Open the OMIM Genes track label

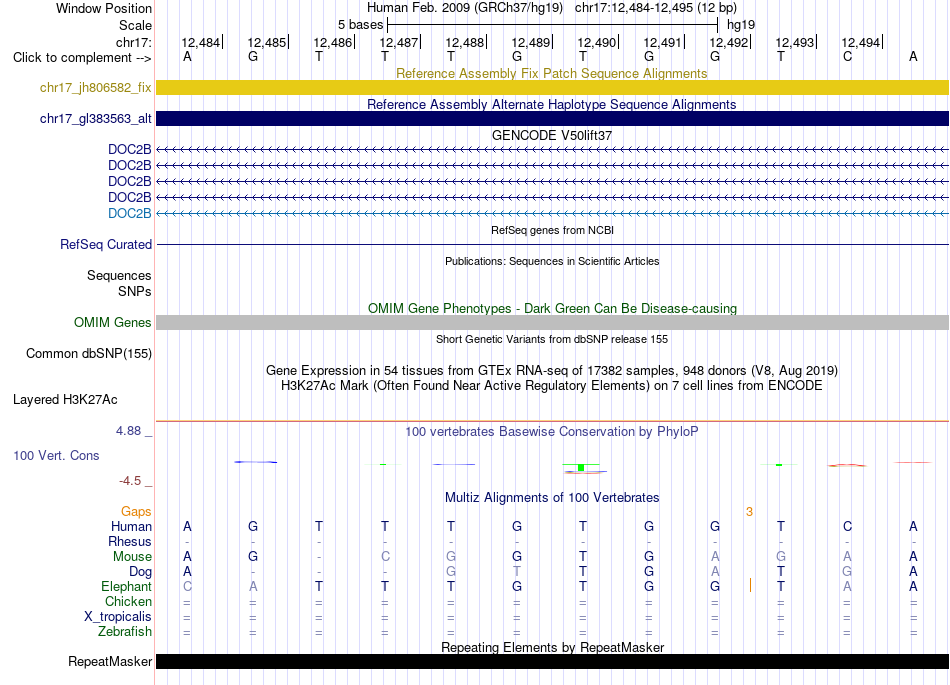tap(112, 322)
